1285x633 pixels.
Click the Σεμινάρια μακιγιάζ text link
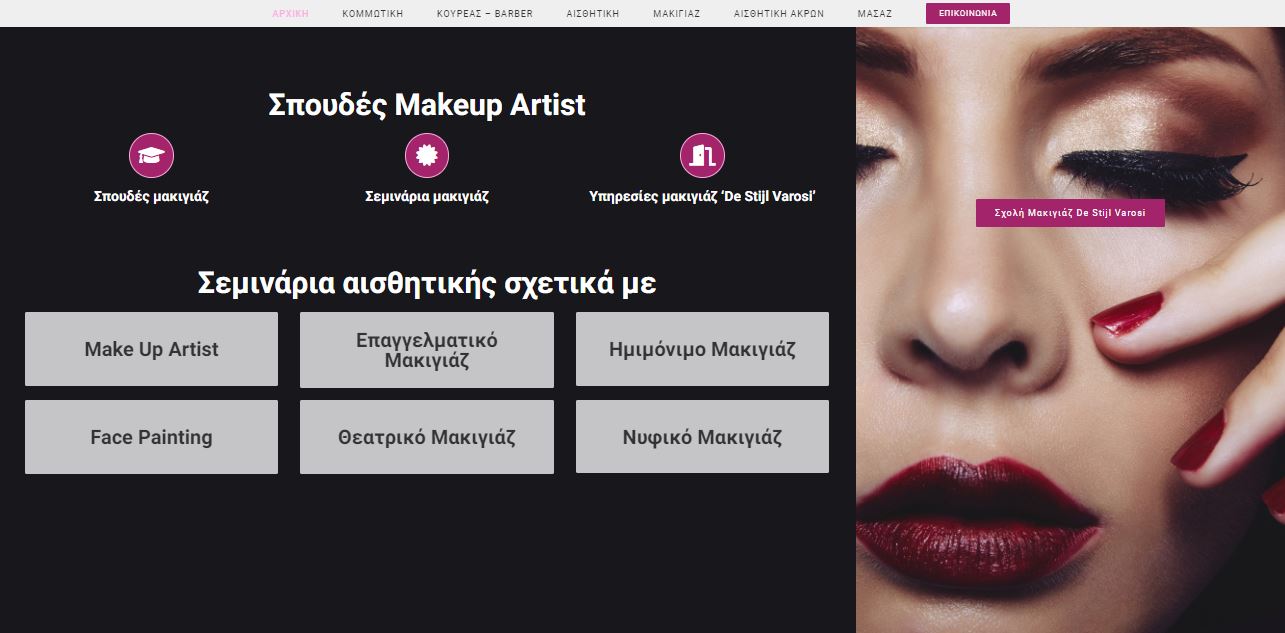pos(427,197)
